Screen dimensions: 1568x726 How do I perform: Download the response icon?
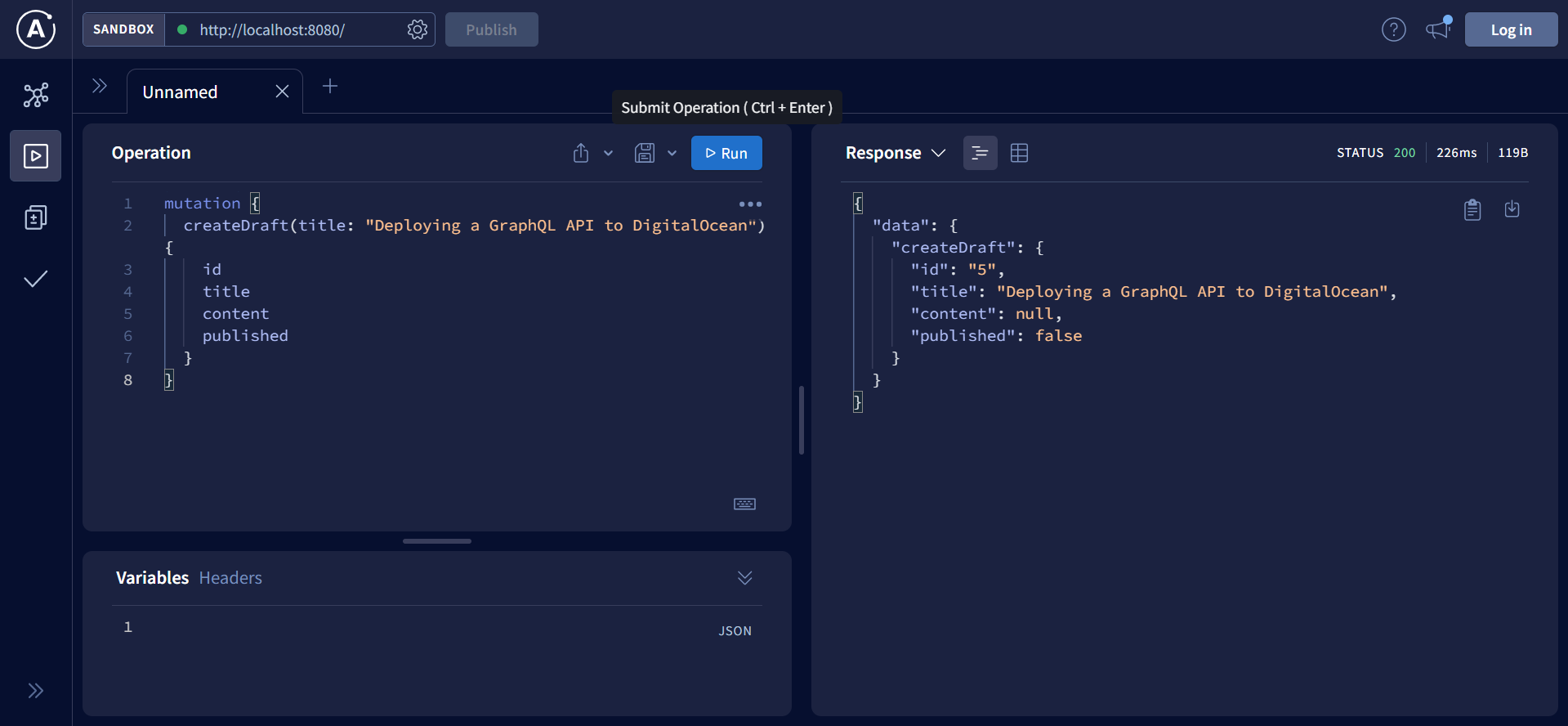1512,209
